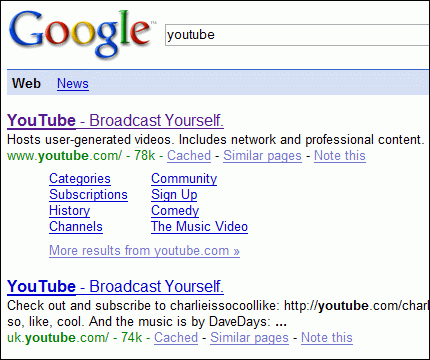
Task: Click the charlieissocoollike snippet text
Action: (x=218, y=306)
